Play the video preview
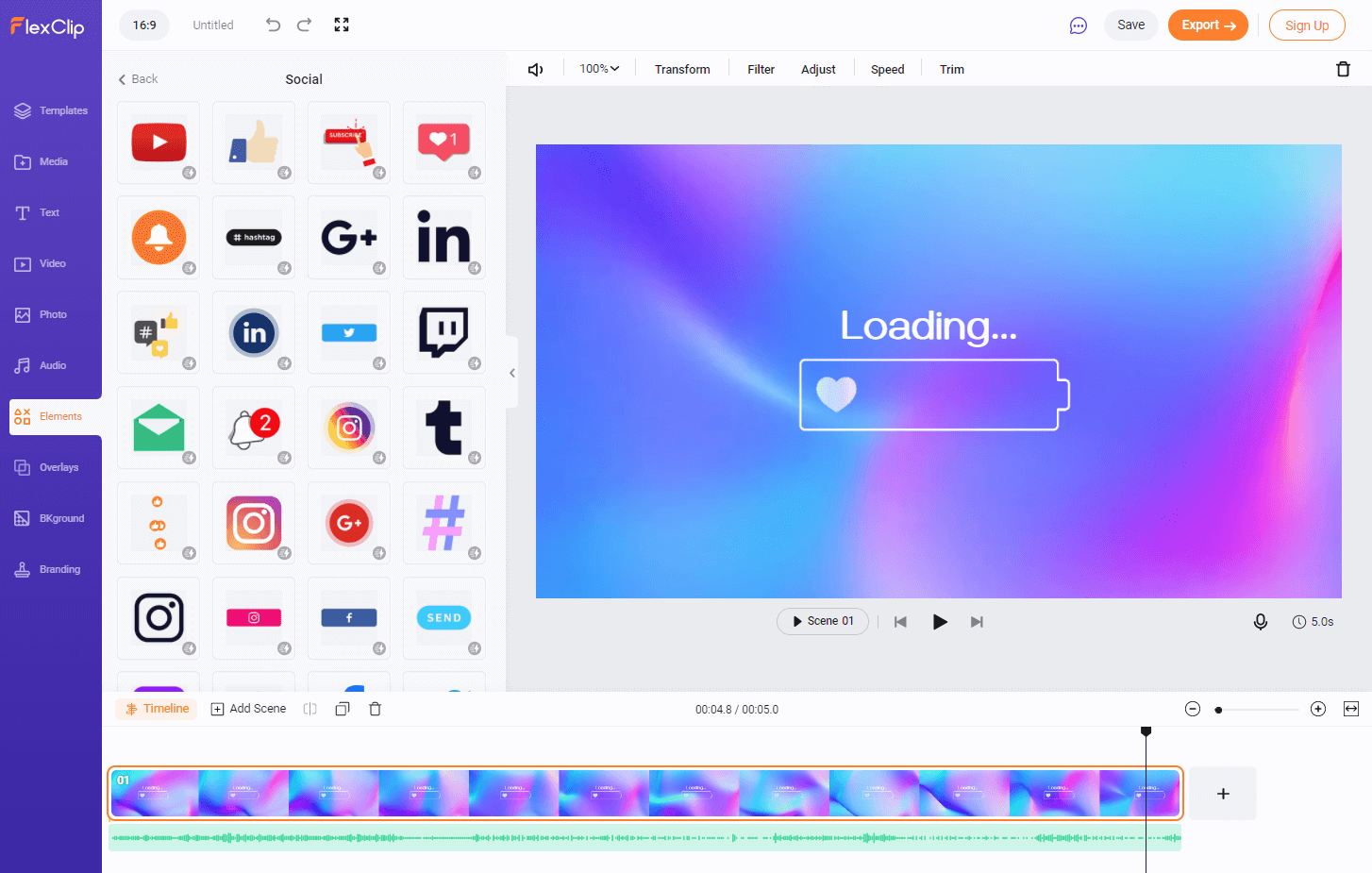Viewport: 1372px width, 873px height. point(940,622)
